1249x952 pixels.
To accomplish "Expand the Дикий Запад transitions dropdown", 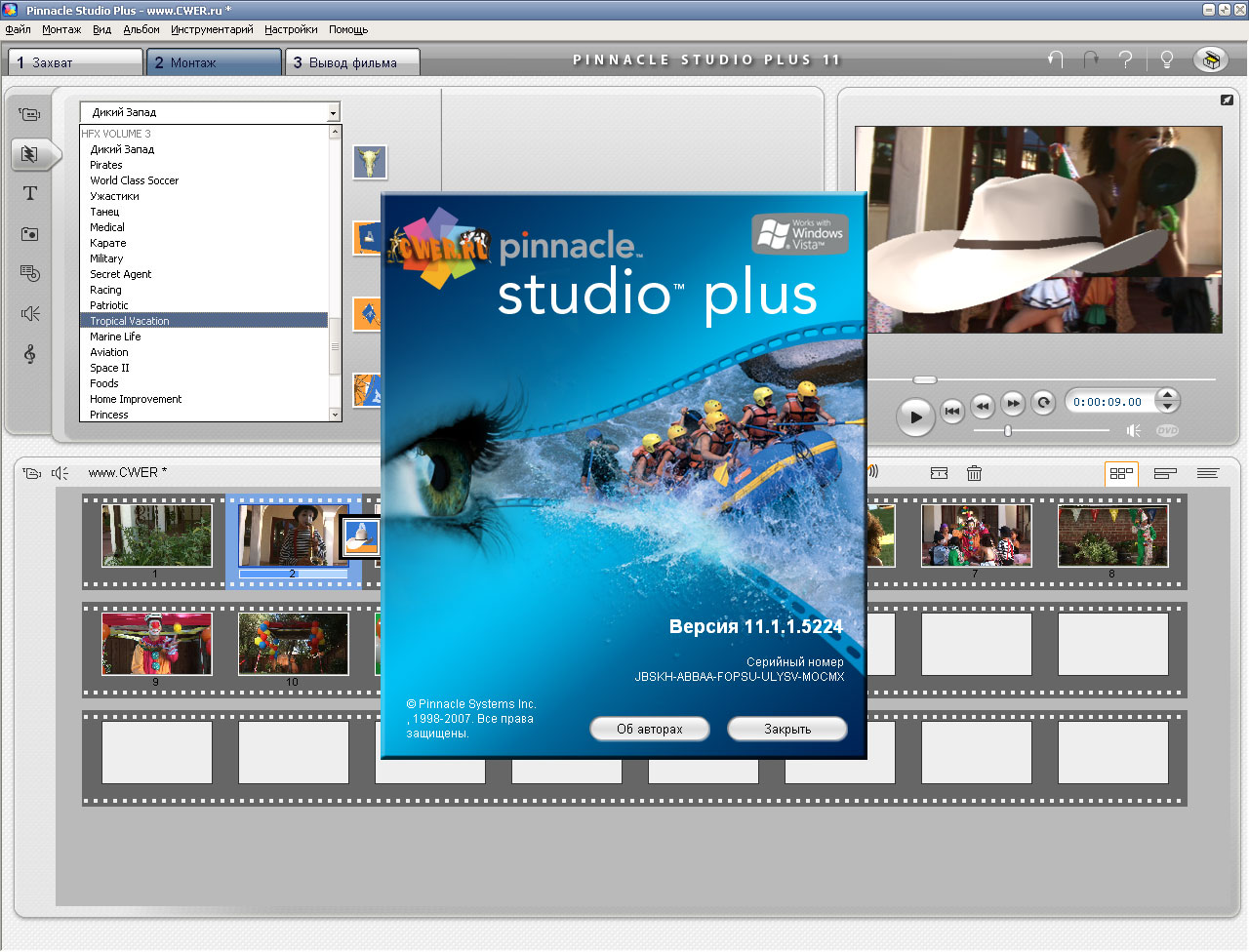I will pyautogui.click(x=333, y=113).
